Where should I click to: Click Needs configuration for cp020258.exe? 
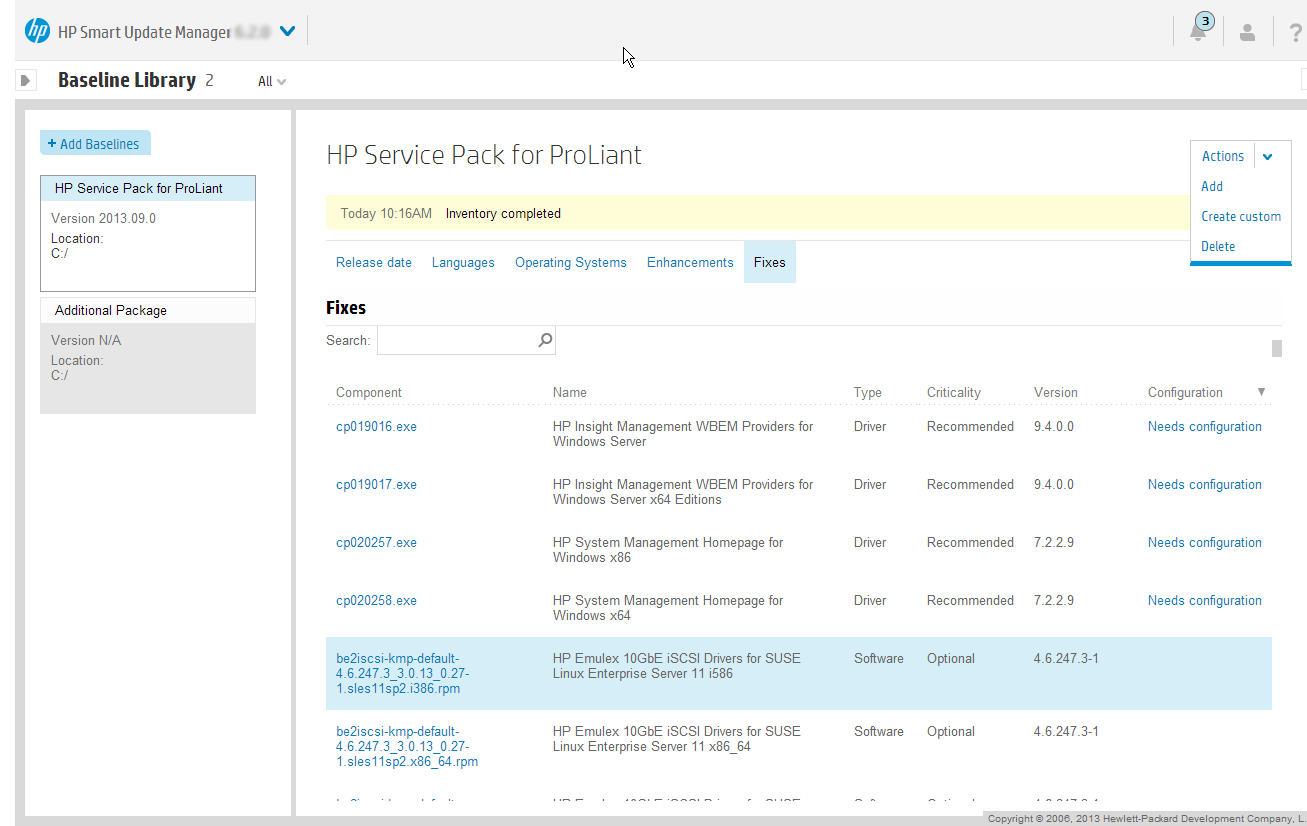point(1205,600)
